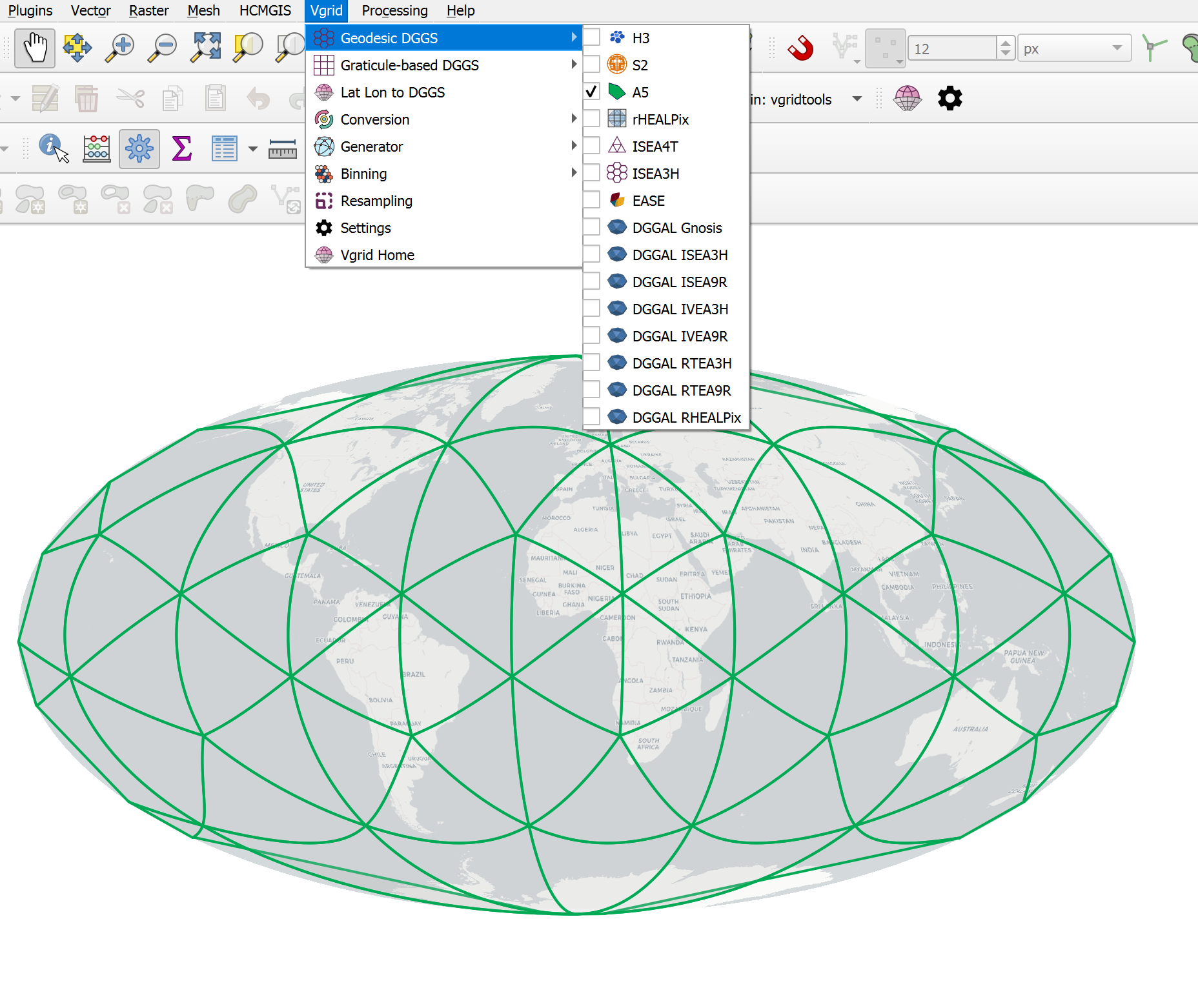Expand Graticule-based DGGS submenu
Image resolution: width=1198 pixels, height=1008 pixels.
click(444, 65)
